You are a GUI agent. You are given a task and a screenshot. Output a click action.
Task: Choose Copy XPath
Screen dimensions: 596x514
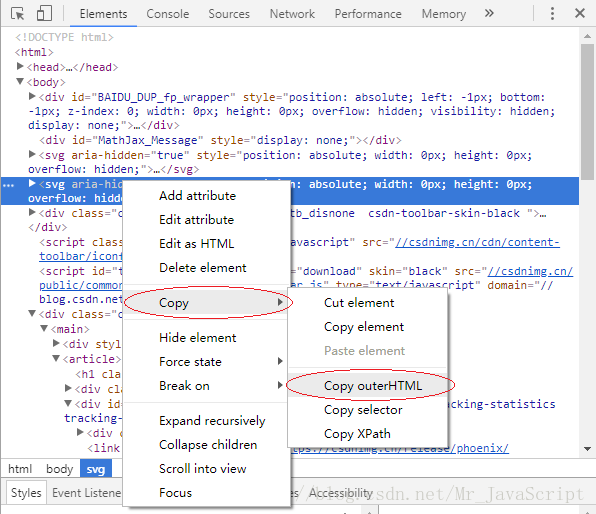[x=368, y=434]
